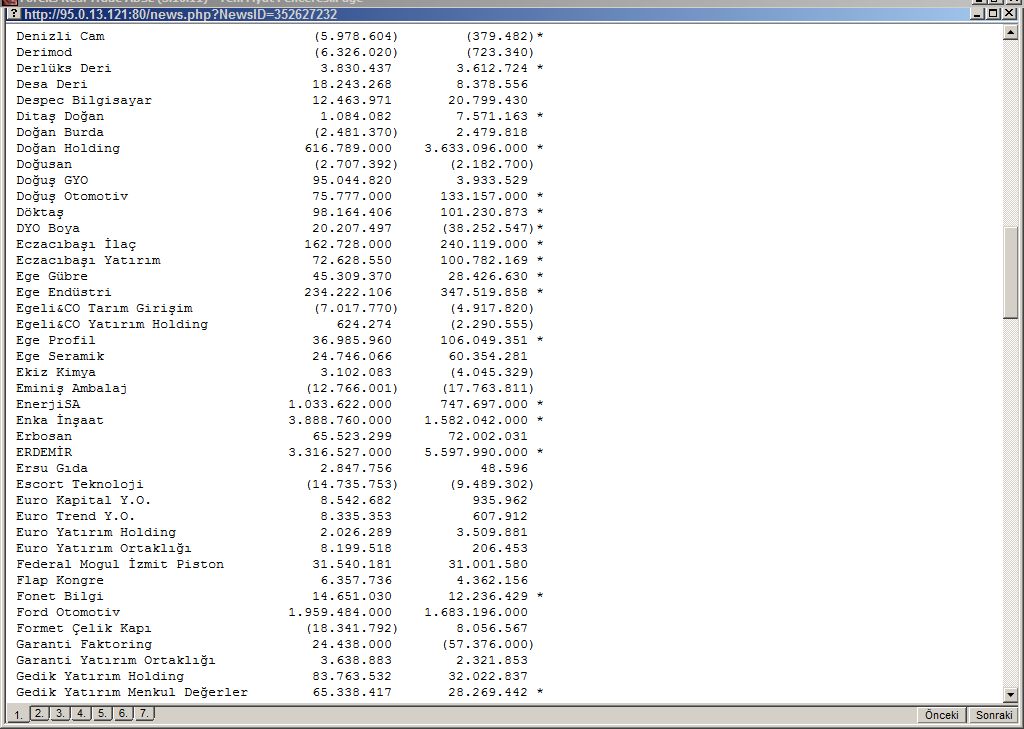1024x729 pixels.
Task: Click the Döktaş value 101.230.873
Action: (484, 212)
